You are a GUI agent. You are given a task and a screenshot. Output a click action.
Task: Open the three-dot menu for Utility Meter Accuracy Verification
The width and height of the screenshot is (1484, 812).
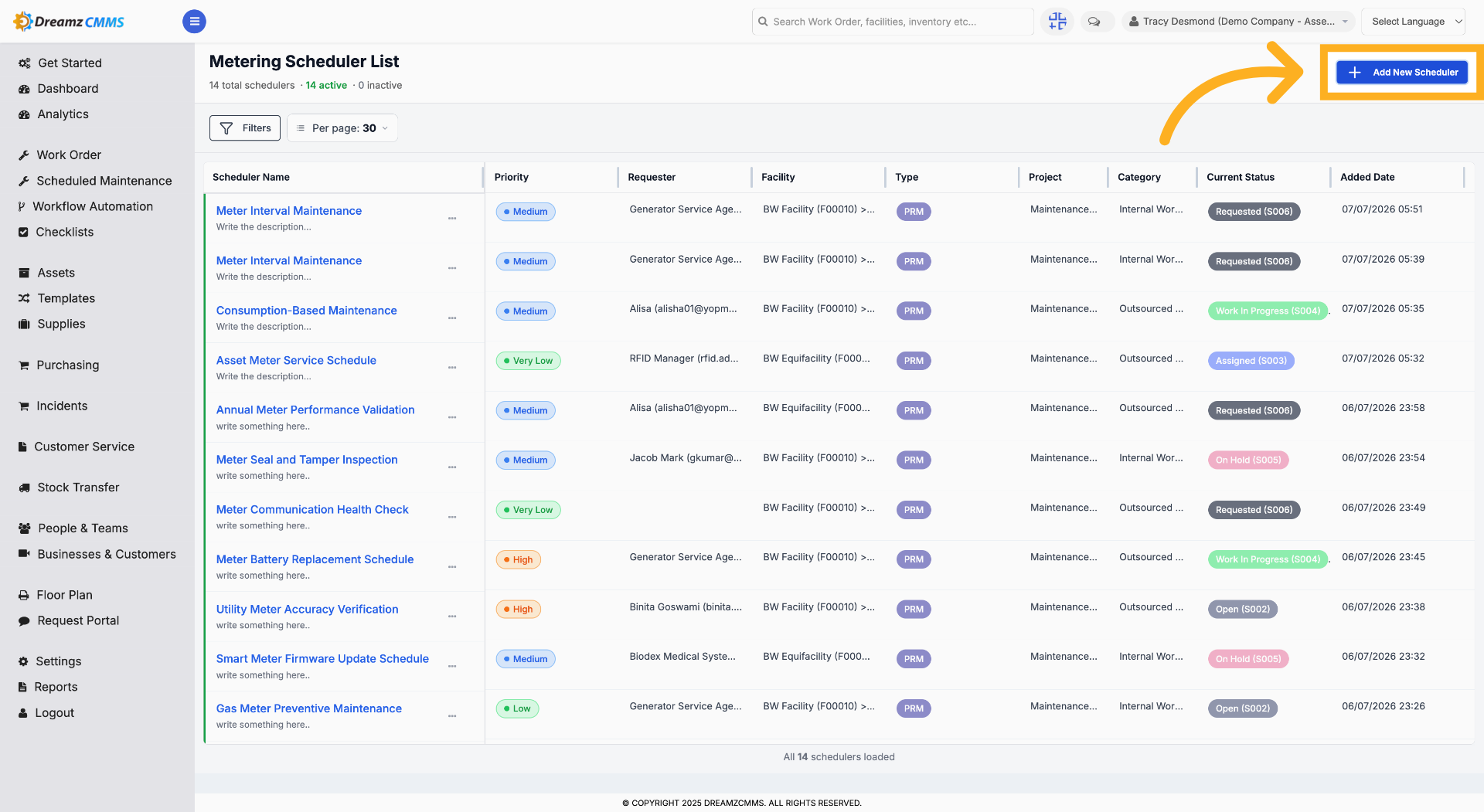[452, 617]
